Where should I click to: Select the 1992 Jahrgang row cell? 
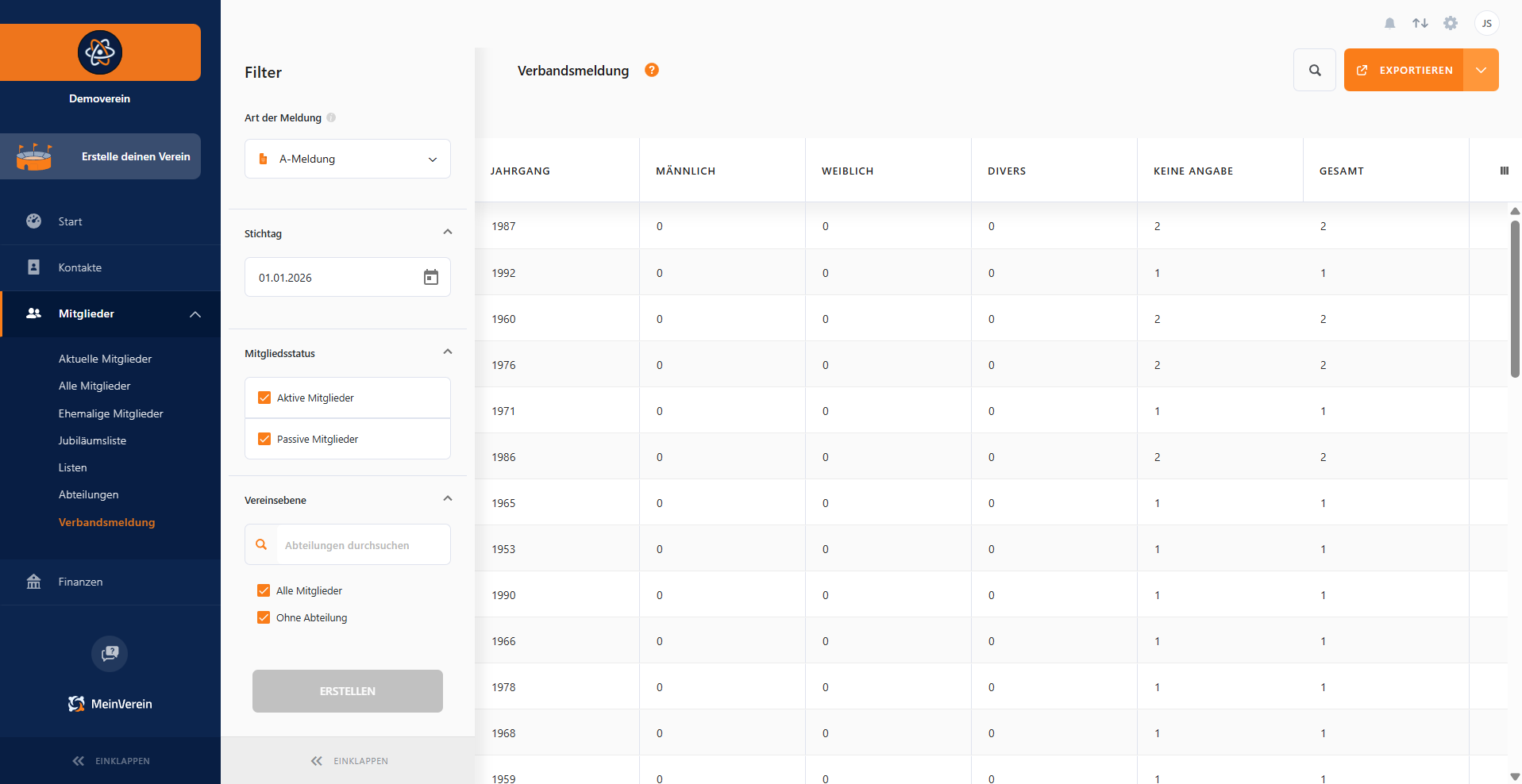[x=557, y=273]
